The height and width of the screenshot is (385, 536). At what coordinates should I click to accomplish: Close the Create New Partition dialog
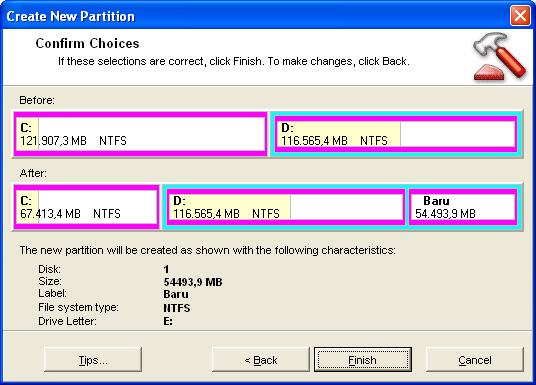(520, 15)
